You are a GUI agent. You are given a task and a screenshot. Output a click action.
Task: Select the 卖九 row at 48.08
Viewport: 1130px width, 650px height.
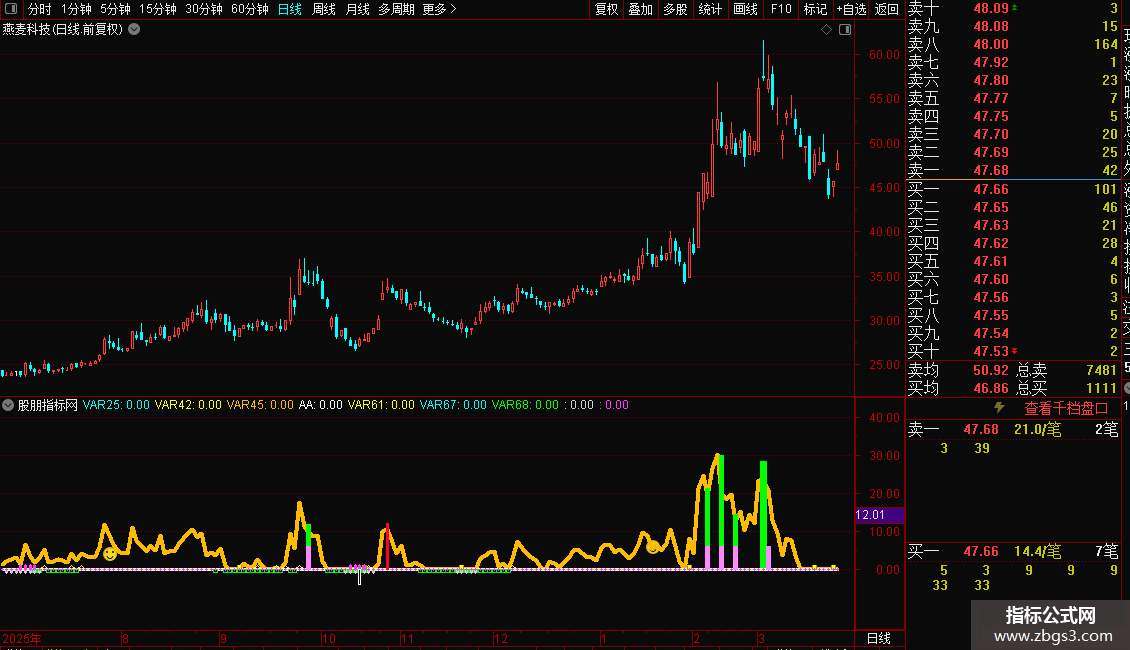point(1013,26)
